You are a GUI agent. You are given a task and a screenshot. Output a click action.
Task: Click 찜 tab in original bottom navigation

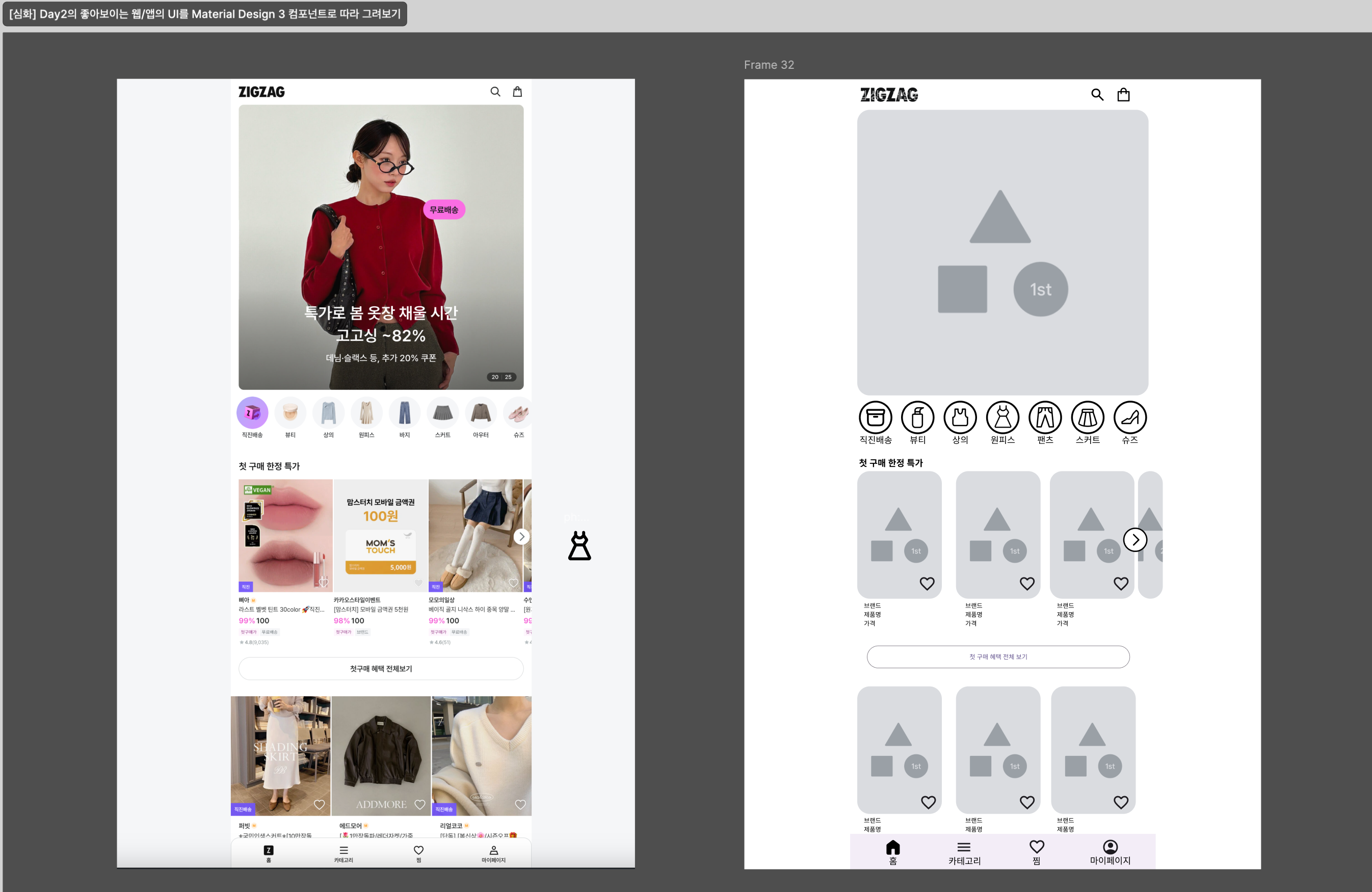(x=418, y=853)
